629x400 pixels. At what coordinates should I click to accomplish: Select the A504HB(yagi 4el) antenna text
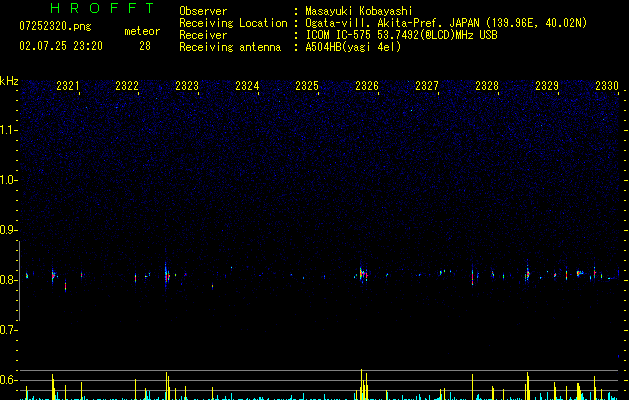pyautogui.click(x=353, y=47)
